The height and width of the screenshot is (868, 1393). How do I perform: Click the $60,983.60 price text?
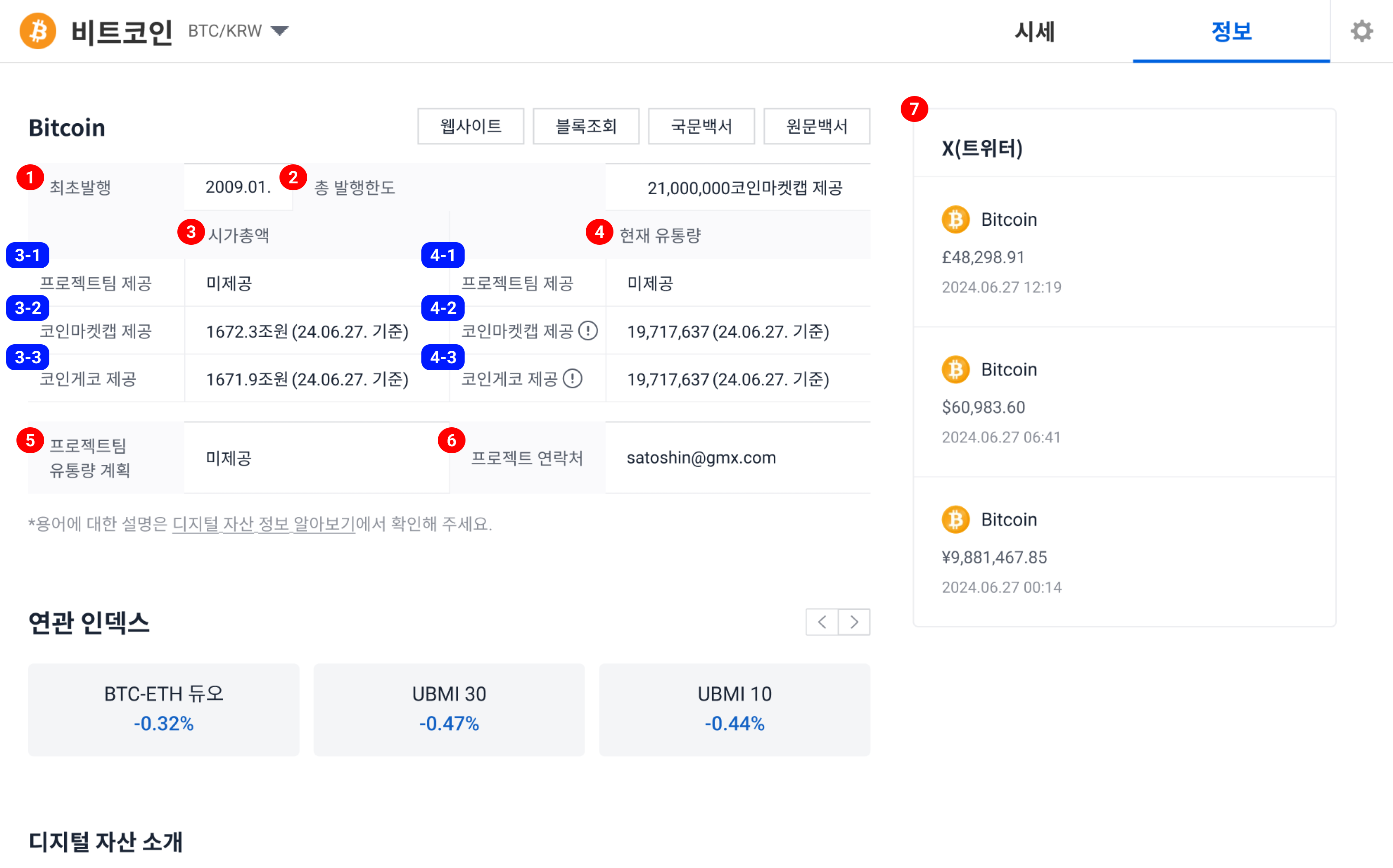pyautogui.click(x=983, y=407)
